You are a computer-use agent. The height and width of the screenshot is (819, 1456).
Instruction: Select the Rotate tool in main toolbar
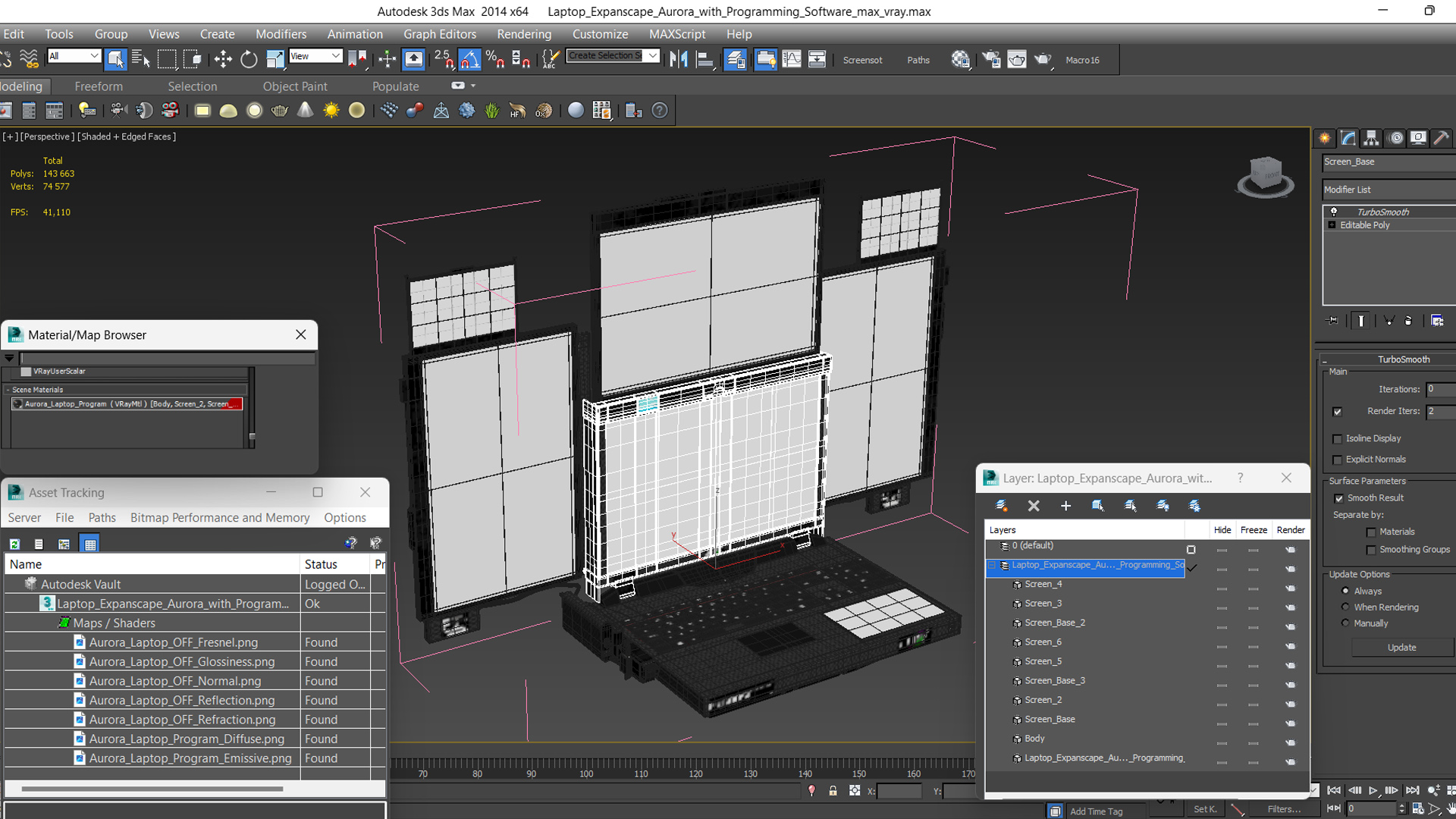point(249,59)
